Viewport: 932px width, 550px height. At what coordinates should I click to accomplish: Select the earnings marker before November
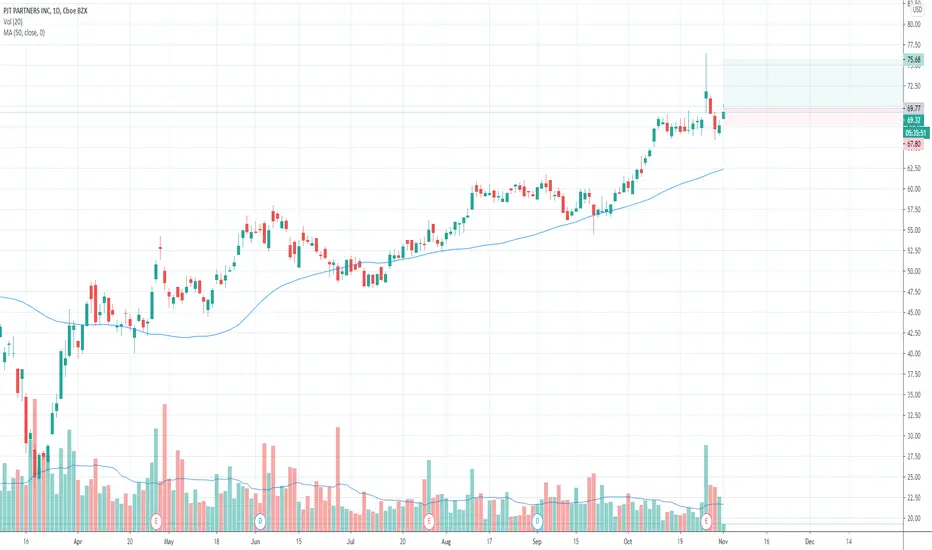[x=706, y=521]
